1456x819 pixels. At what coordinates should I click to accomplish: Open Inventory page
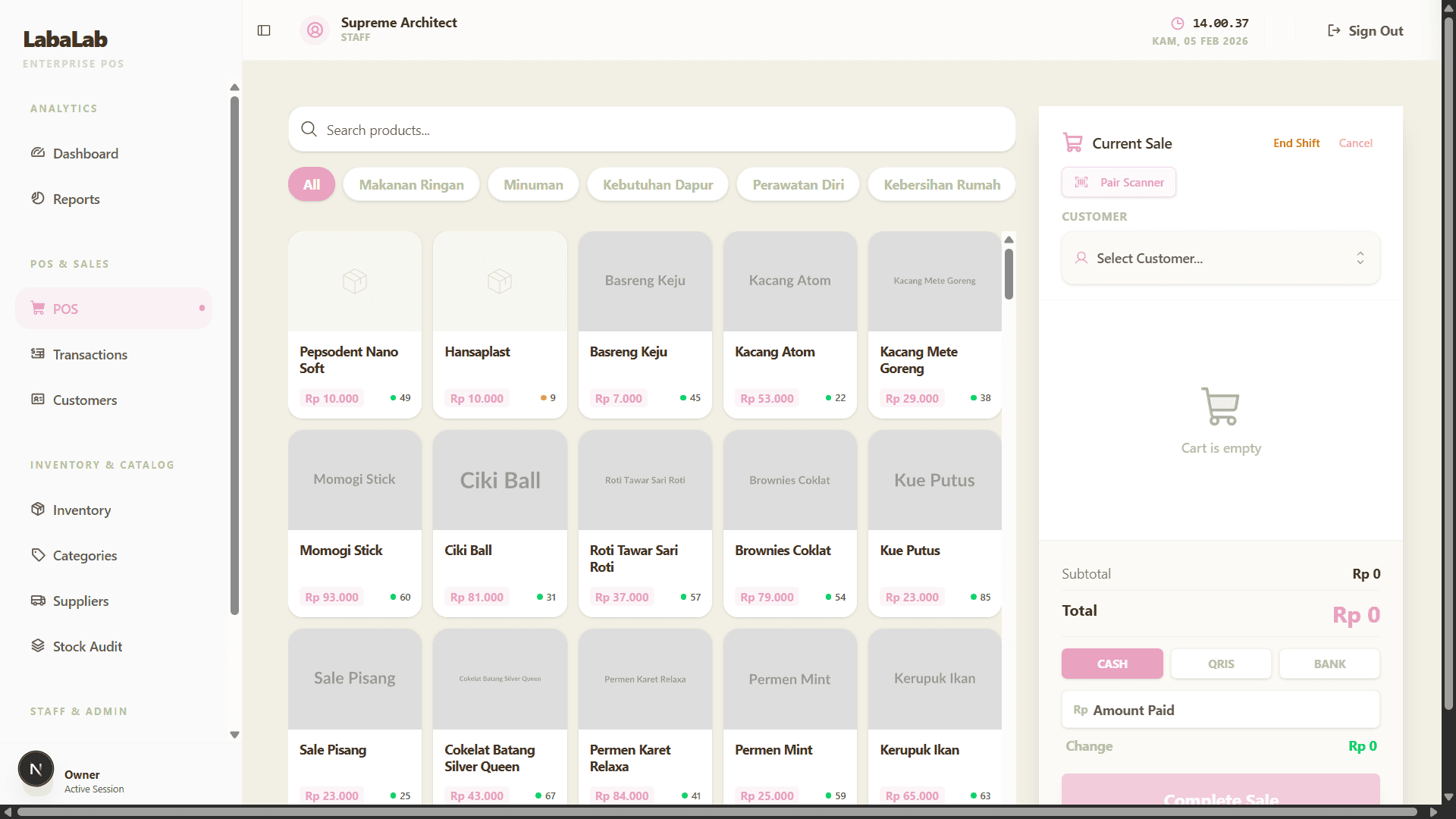pos(114,510)
